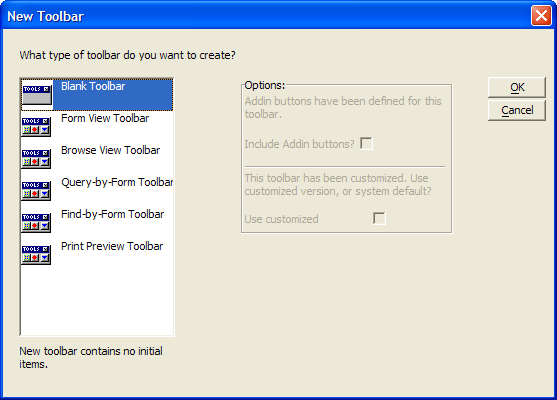Toggle the Include Addin buttons checkbox

366,144
